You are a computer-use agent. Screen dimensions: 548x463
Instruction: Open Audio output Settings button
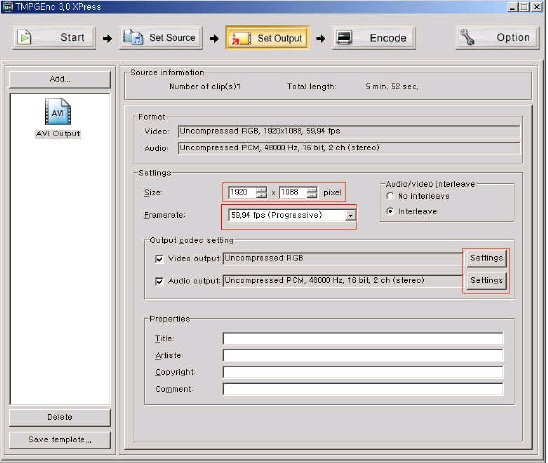[x=486, y=280]
